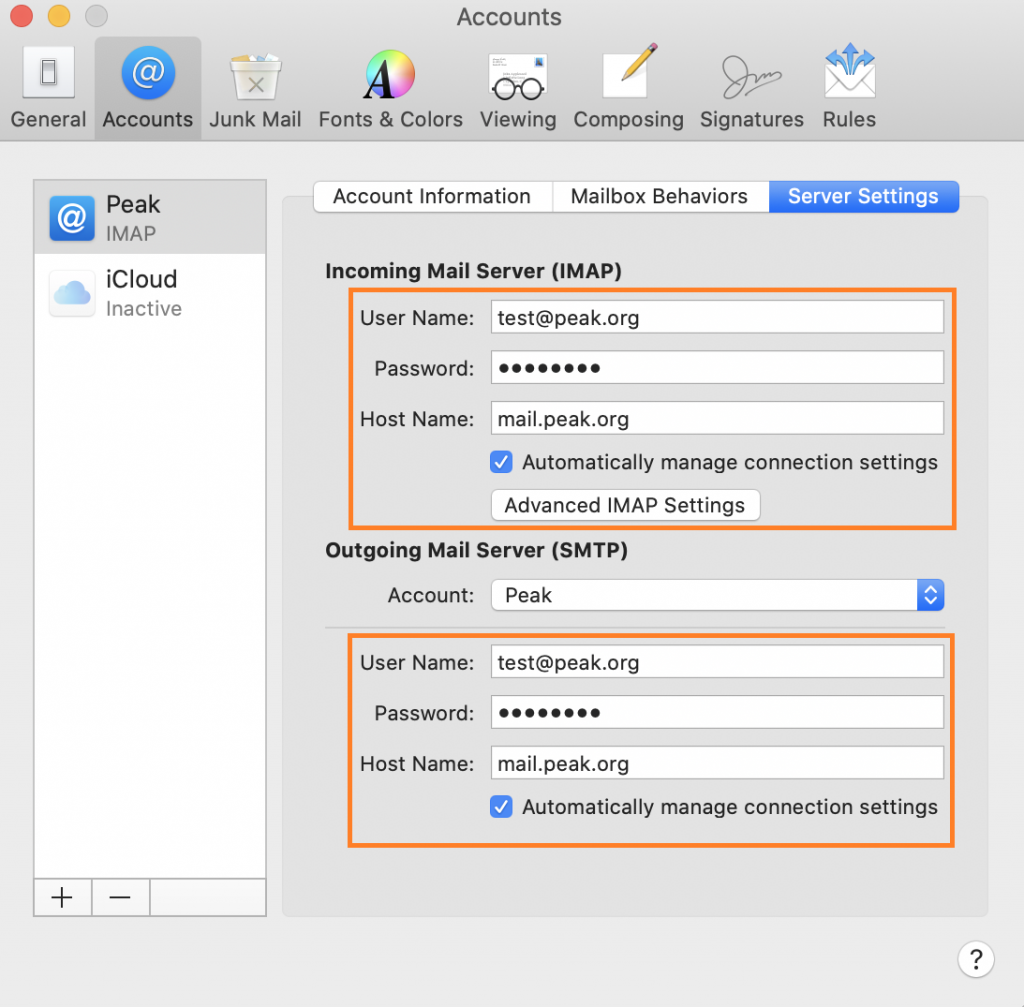Expand the outgoing Account dropdown showing Peak
Screen dimensions: 1024x1007
[717, 595]
